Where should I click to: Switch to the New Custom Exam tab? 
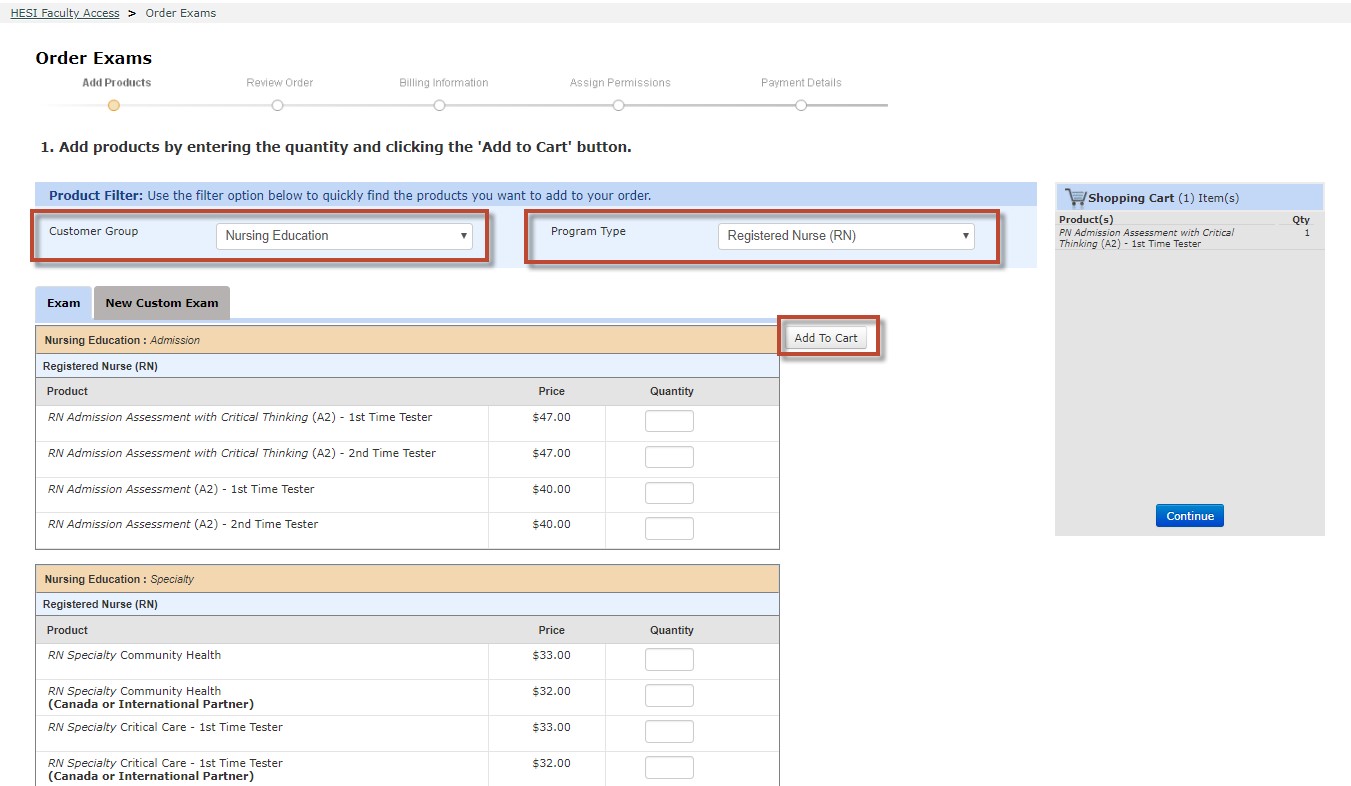pos(162,303)
